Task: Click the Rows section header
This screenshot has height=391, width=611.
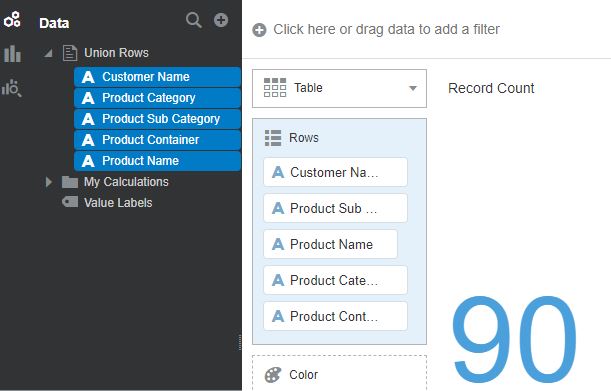Action: [x=304, y=138]
